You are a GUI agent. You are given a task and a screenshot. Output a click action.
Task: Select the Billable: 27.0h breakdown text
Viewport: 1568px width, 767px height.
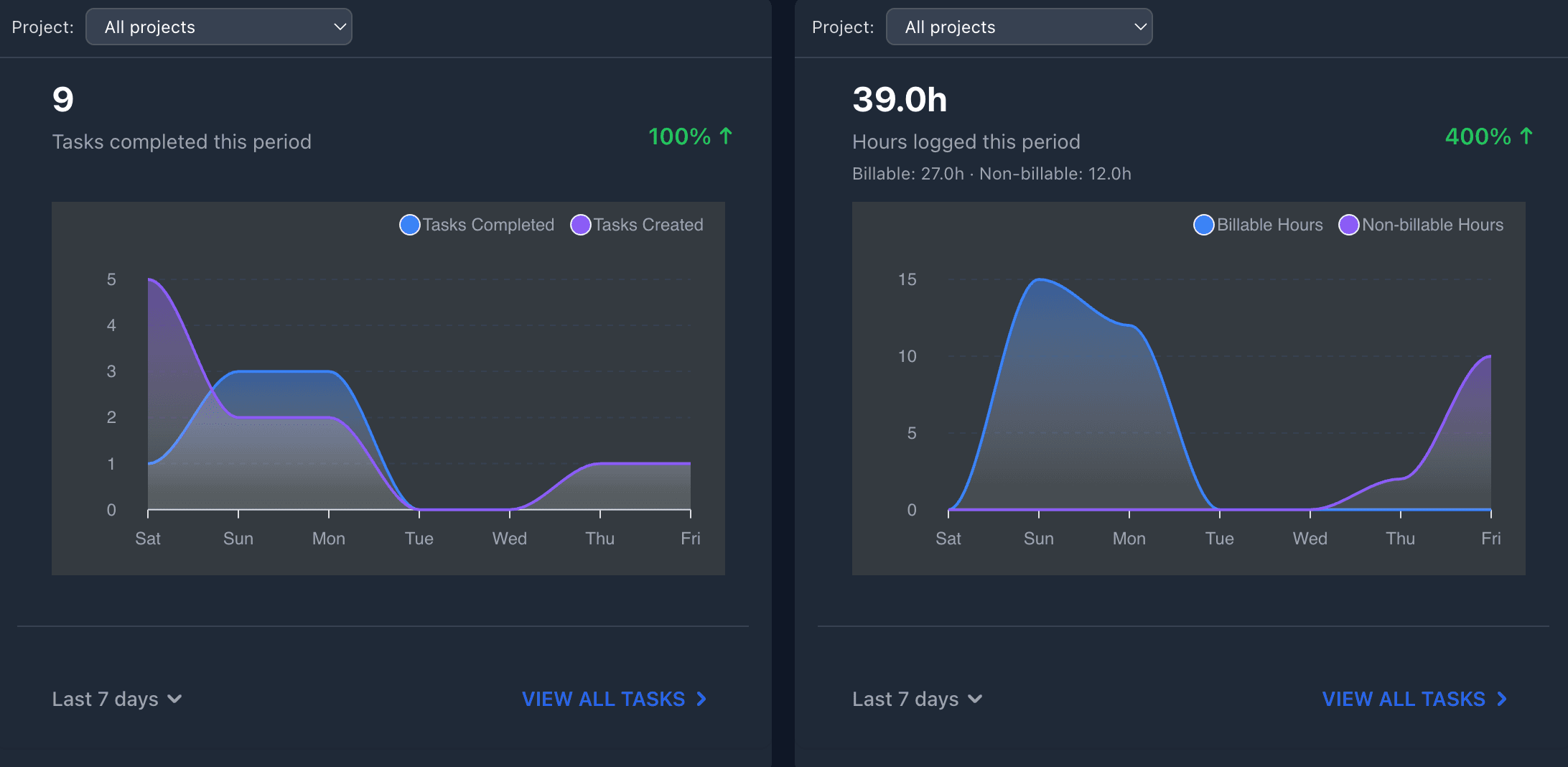907,173
